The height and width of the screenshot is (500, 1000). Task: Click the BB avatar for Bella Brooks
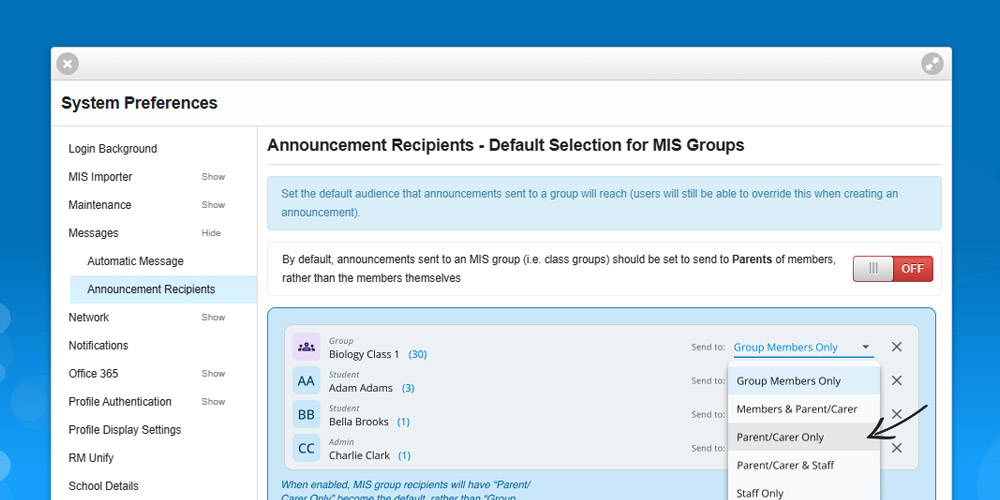pos(306,415)
